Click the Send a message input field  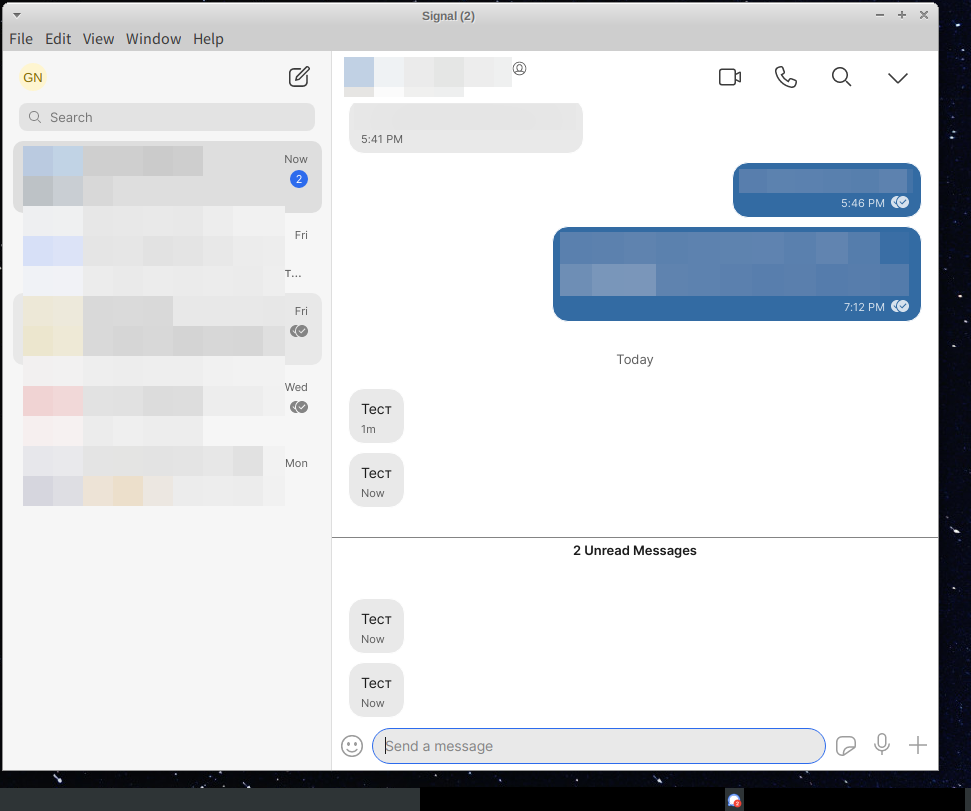(598, 745)
